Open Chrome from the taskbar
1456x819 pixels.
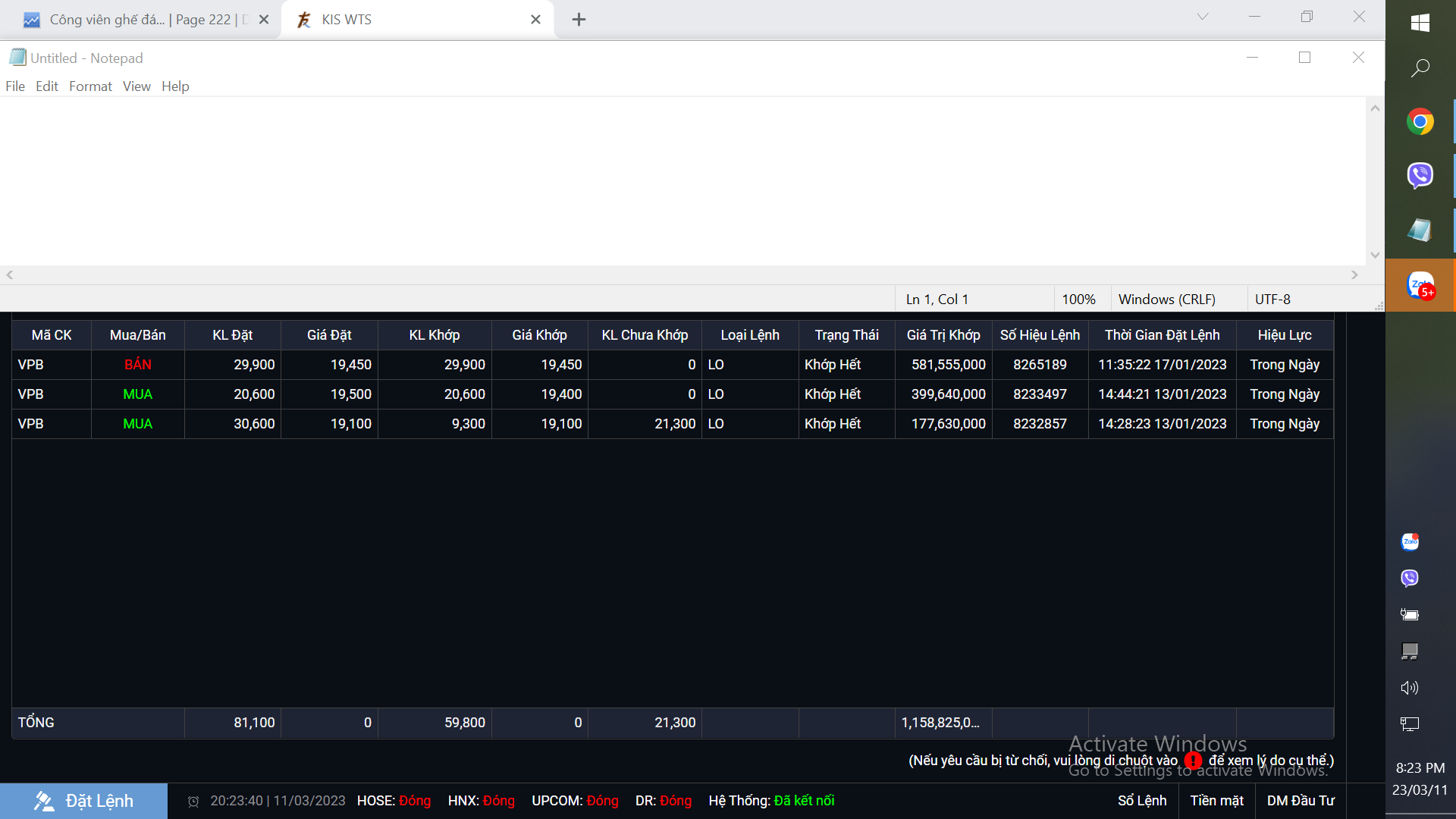[1420, 121]
